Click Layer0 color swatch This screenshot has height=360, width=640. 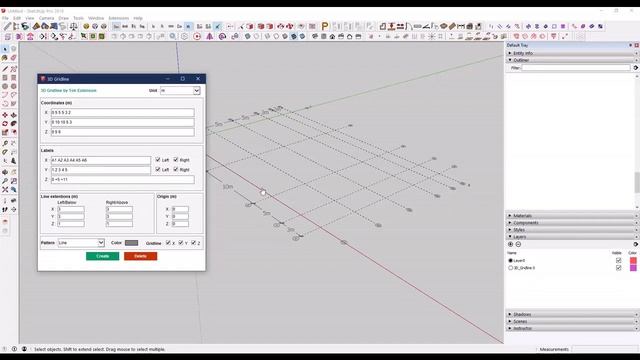coord(633,260)
